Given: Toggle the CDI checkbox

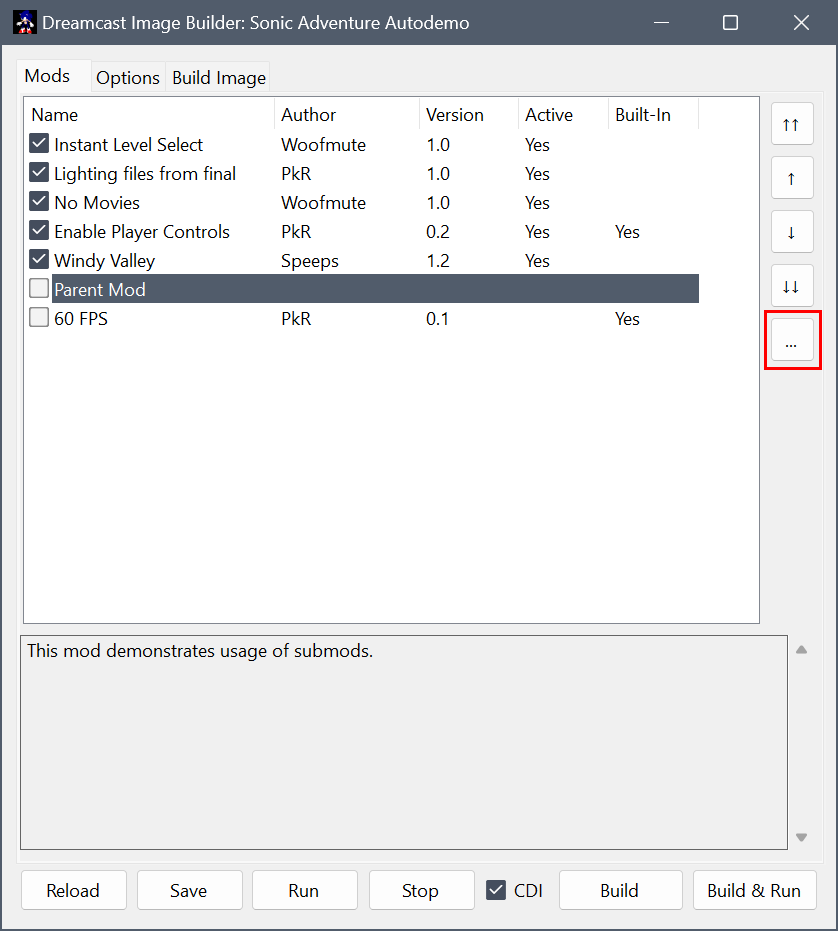Looking at the screenshot, I should [x=496, y=890].
